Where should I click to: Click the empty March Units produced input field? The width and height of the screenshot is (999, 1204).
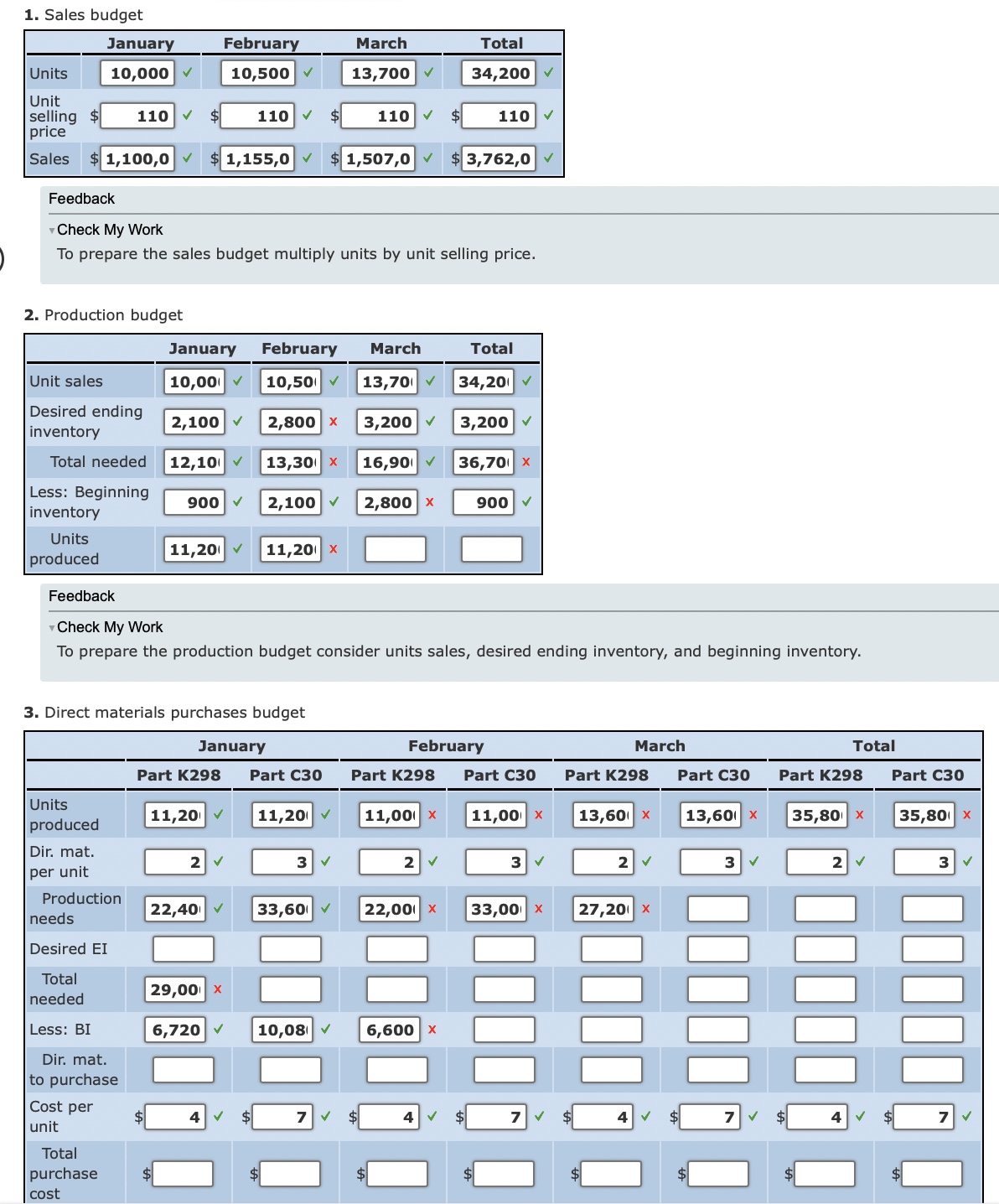point(396,548)
